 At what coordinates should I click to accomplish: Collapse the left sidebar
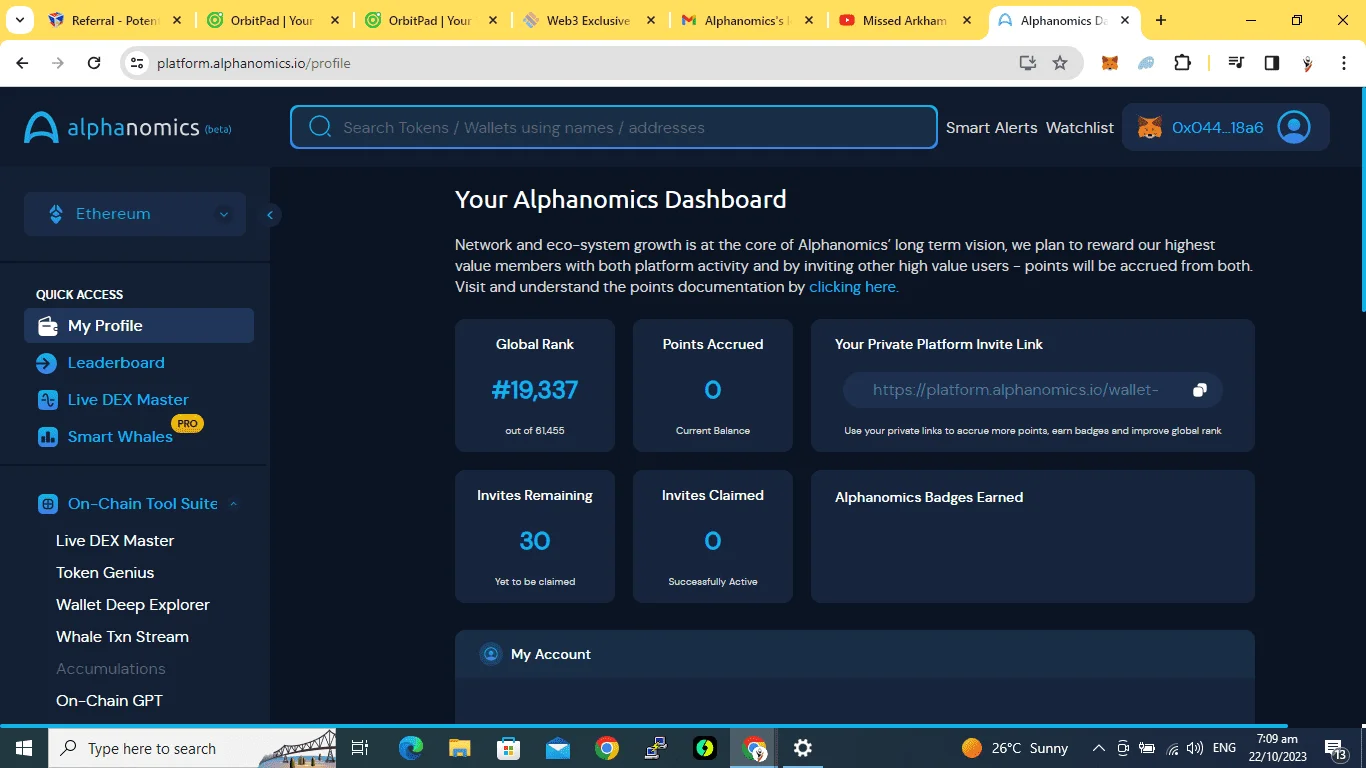(x=270, y=214)
